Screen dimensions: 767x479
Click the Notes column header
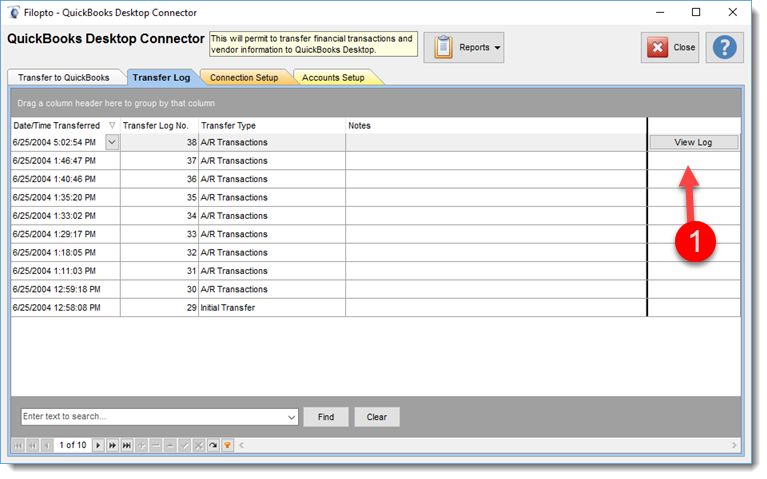coord(496,126)
